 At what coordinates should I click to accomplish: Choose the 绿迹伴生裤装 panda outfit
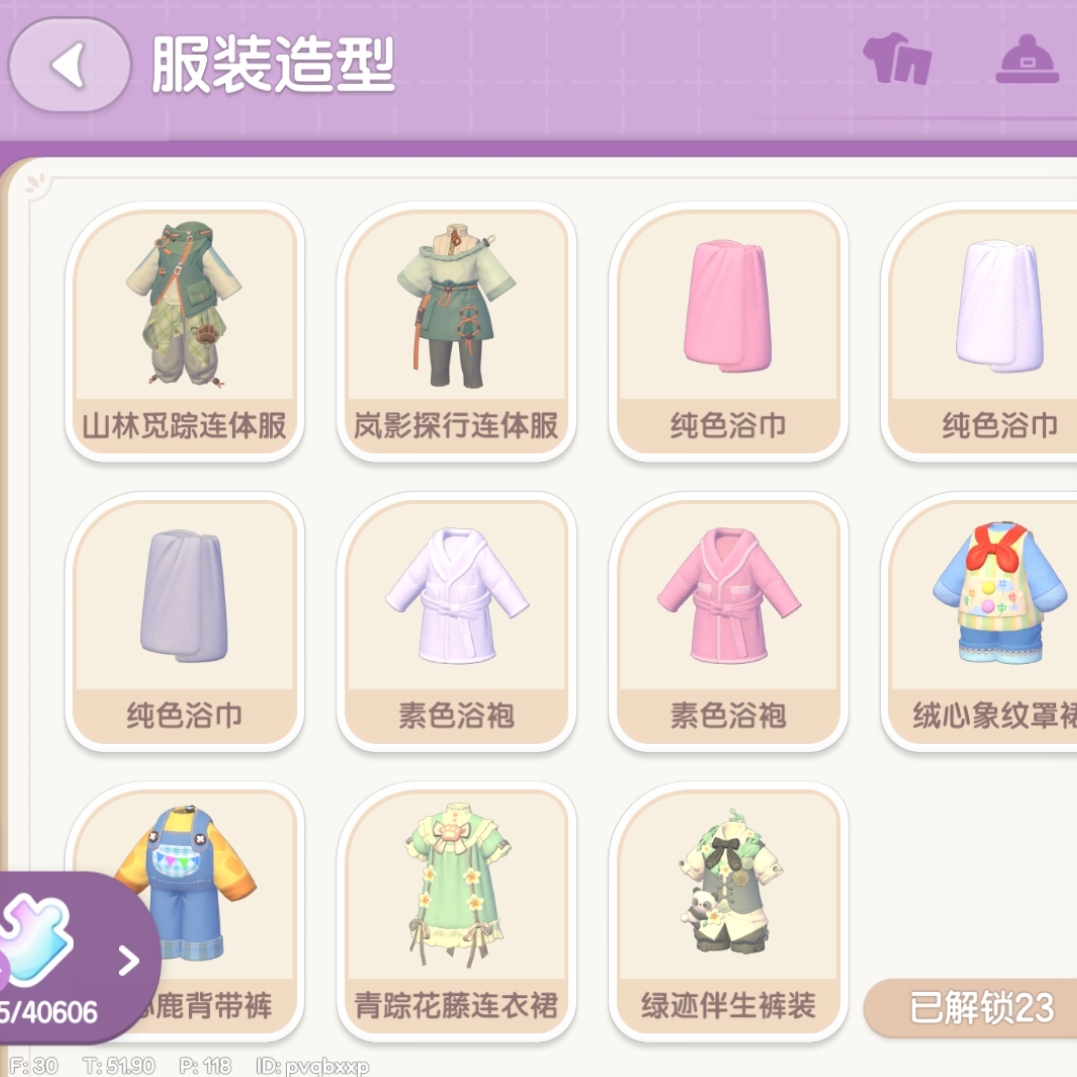728,912
